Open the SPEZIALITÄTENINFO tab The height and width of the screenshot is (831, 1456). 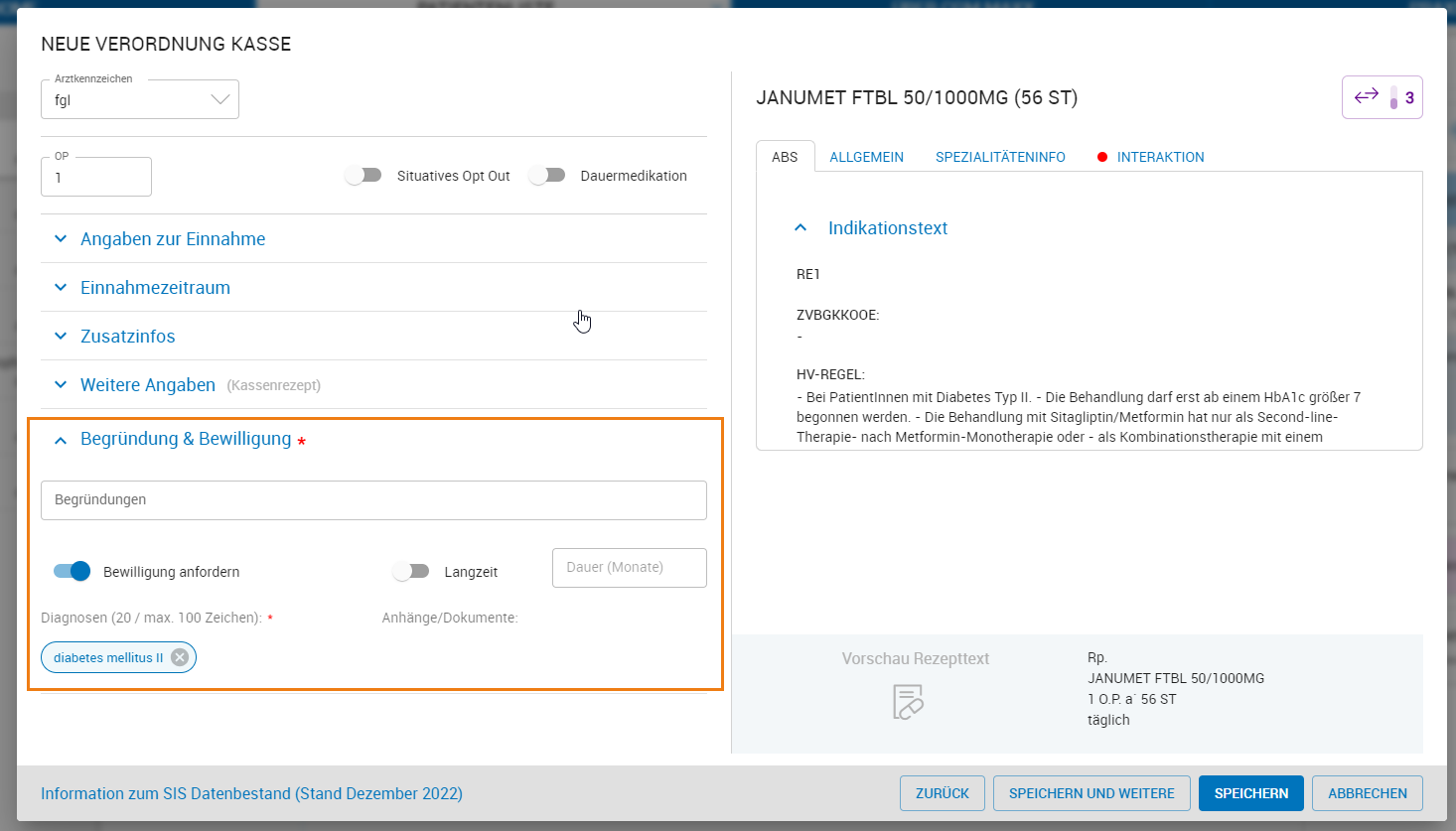(1000, 157)
